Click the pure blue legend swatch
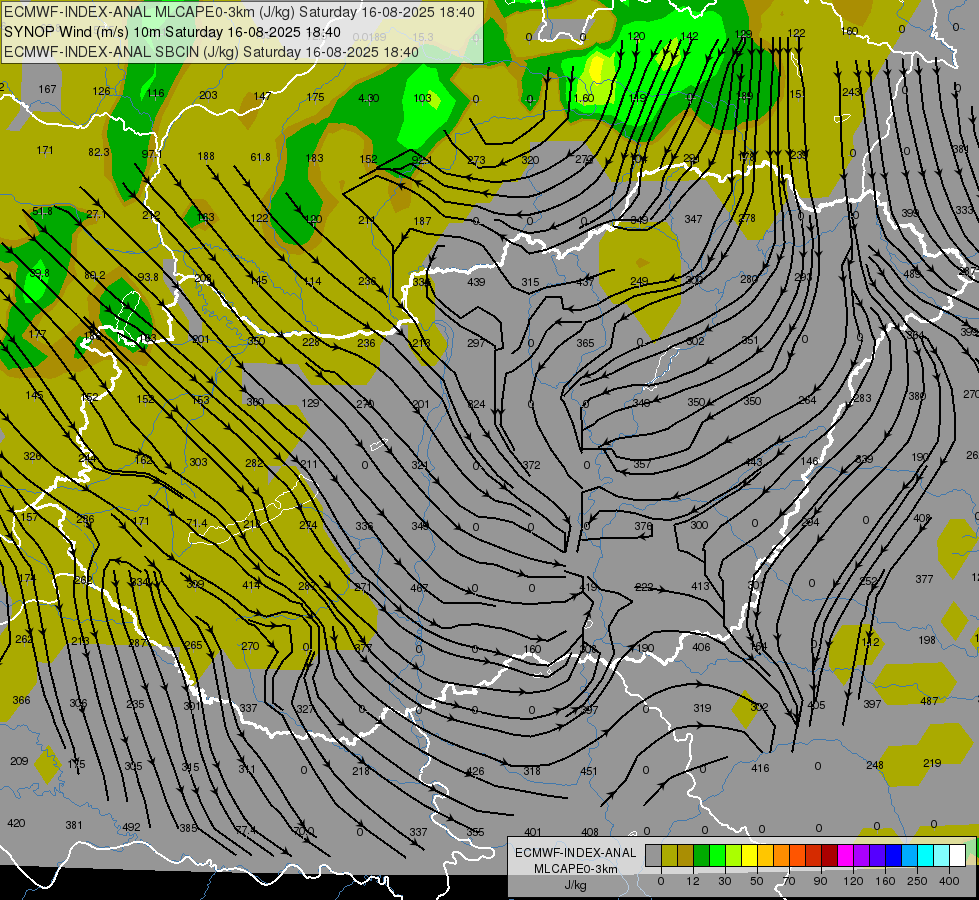The width and height of the screenshot is (979, 900). point(894,856)
